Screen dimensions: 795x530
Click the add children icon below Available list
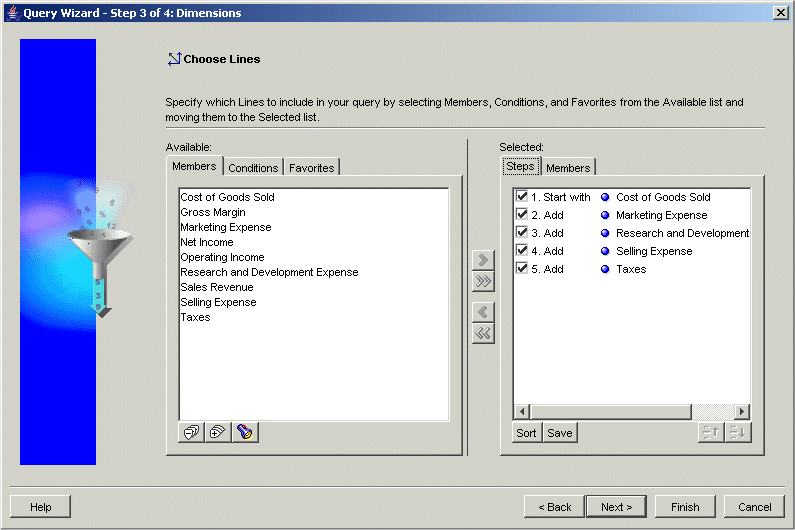pyautogui.click(x=218, y=432)
